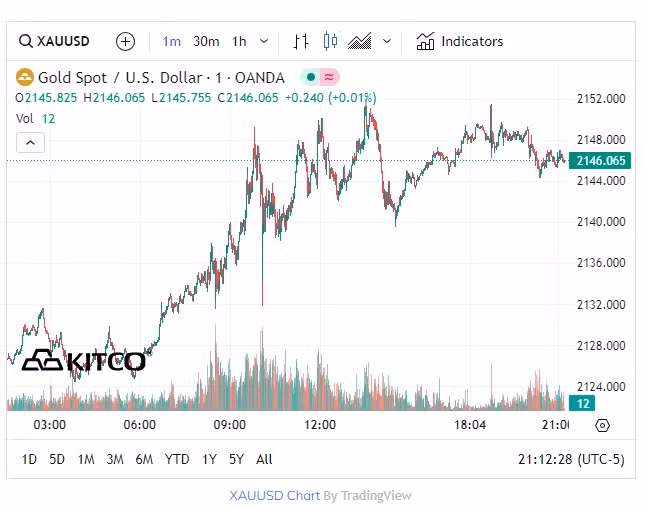Open the Indicators dialog

pyautogui.click(x=460, y=41)
